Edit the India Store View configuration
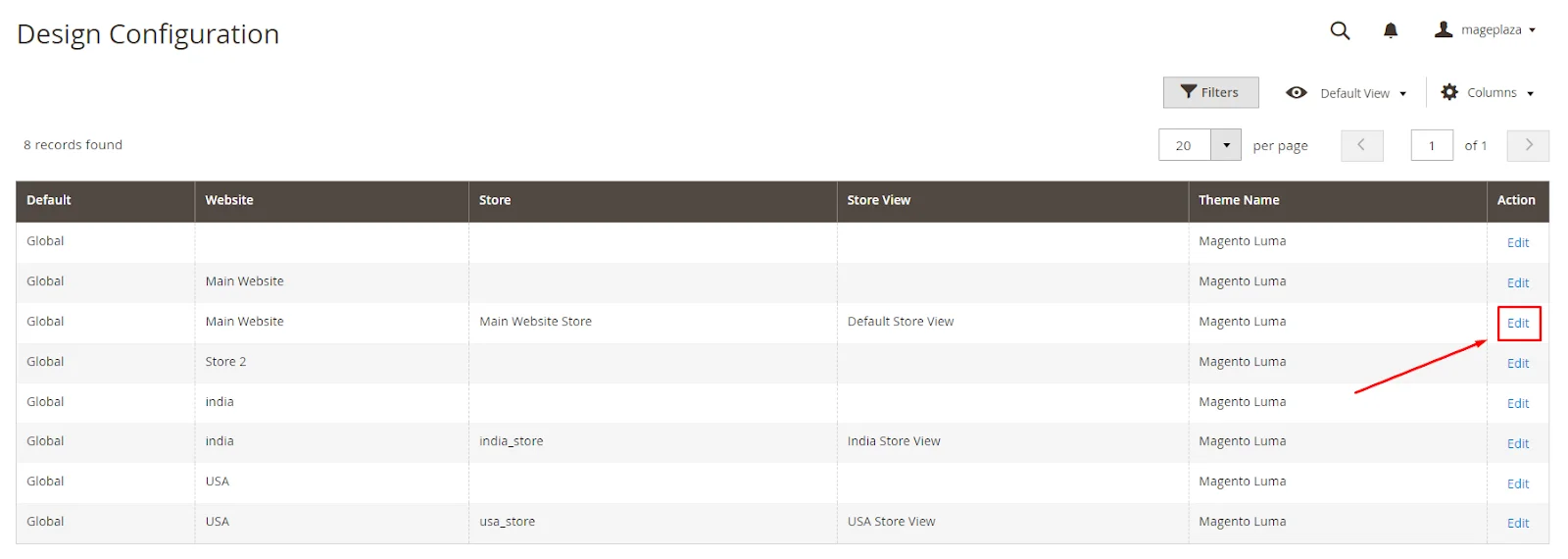 point(1517,443)
